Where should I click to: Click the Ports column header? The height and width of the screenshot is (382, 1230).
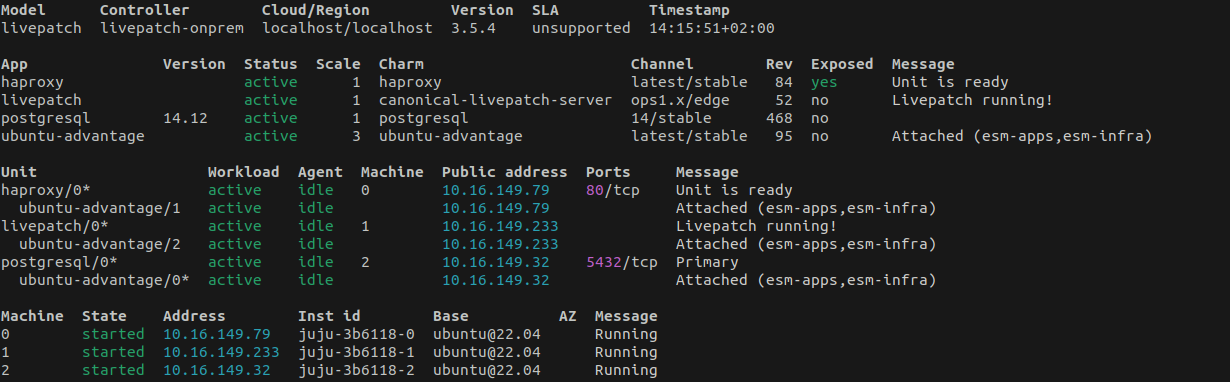pyautogui.click(x=608, y=172)
